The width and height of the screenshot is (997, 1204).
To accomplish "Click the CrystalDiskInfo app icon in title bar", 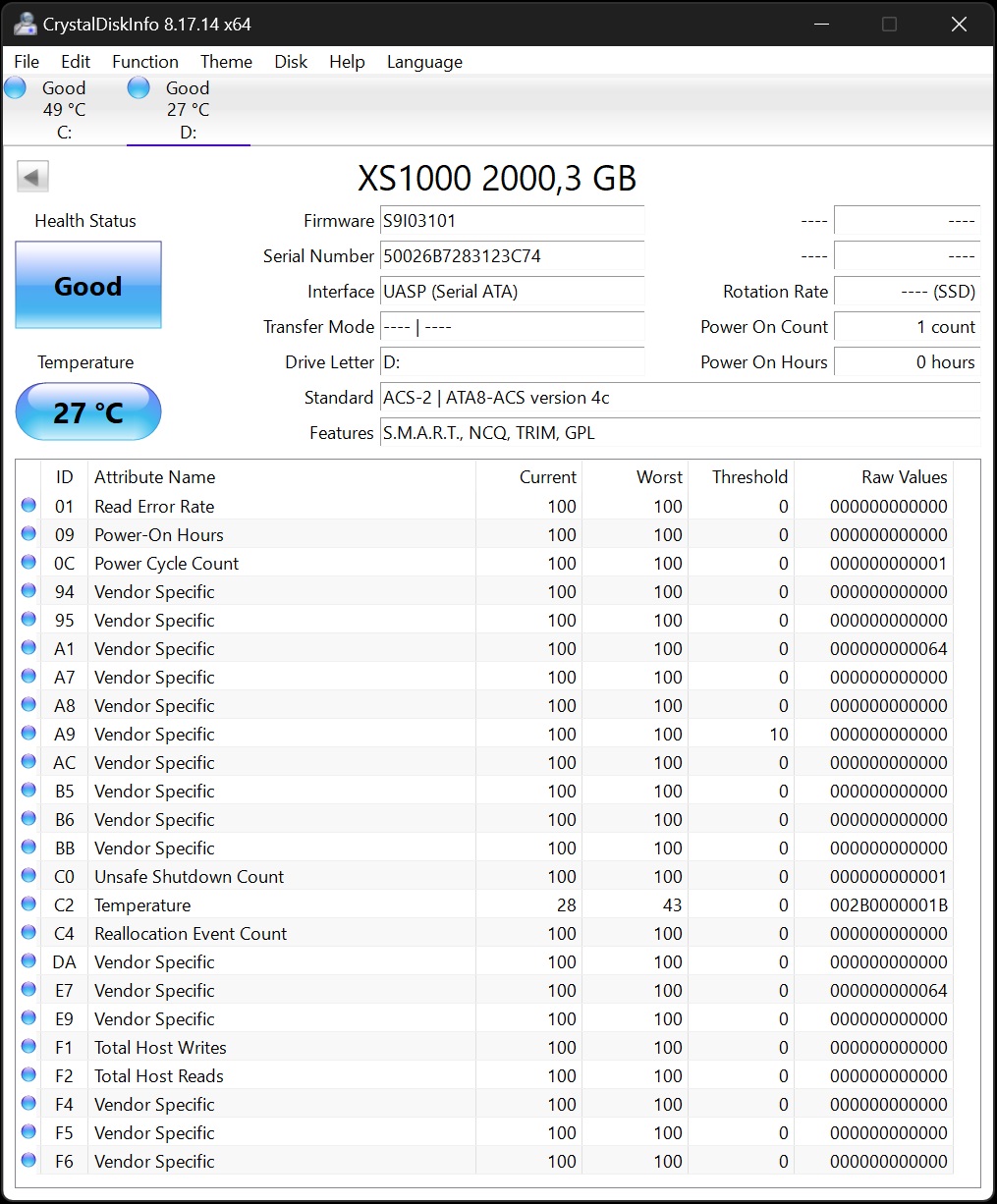I will 25,24.
